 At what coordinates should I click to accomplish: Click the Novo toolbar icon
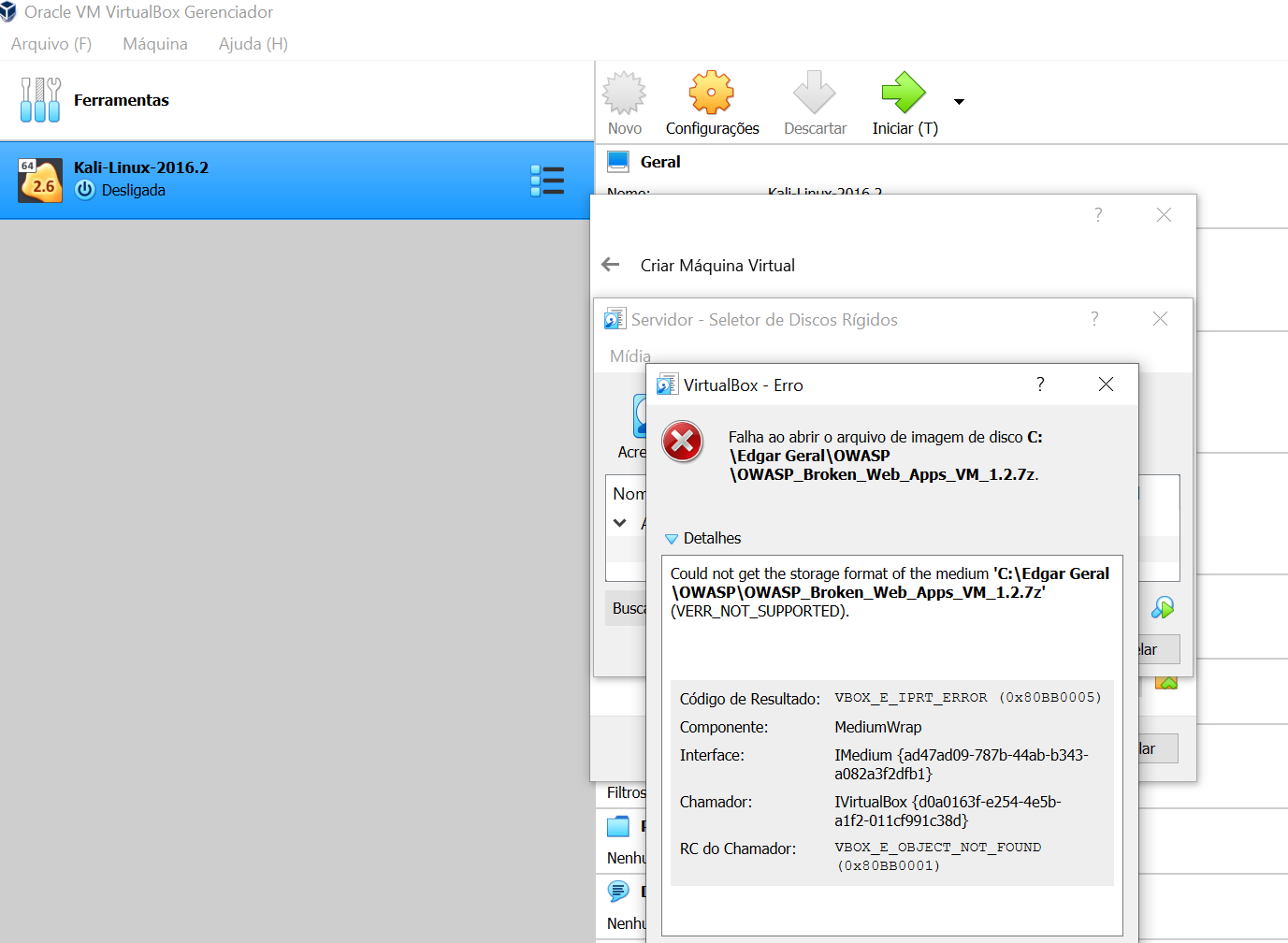click(x=624, y=93)
